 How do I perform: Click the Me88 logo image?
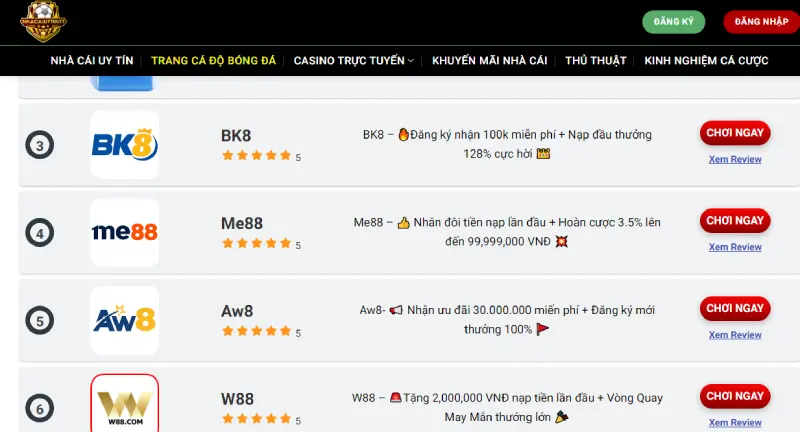click(x=124, y=232)
